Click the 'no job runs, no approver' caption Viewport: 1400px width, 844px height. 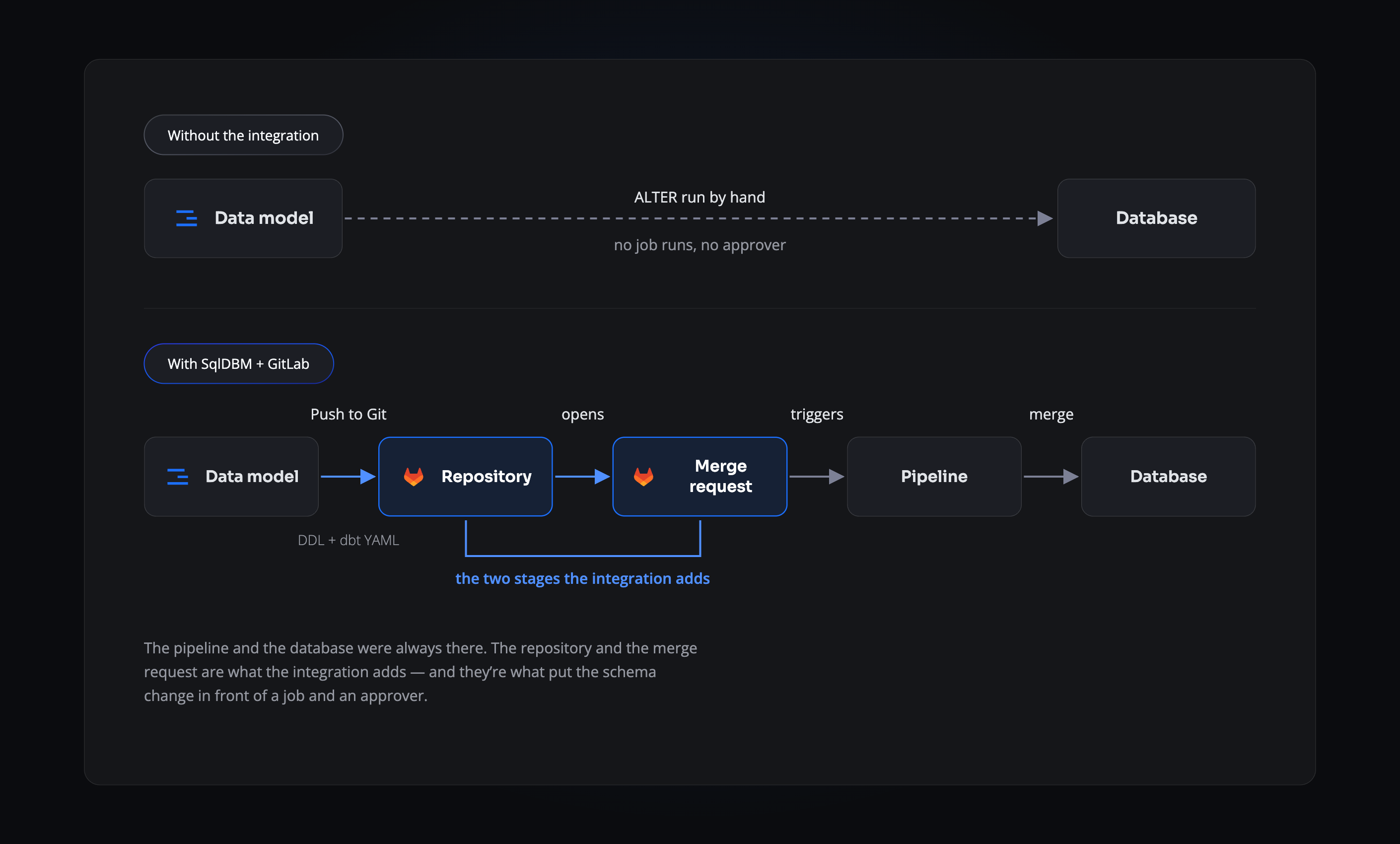[700, 245]
